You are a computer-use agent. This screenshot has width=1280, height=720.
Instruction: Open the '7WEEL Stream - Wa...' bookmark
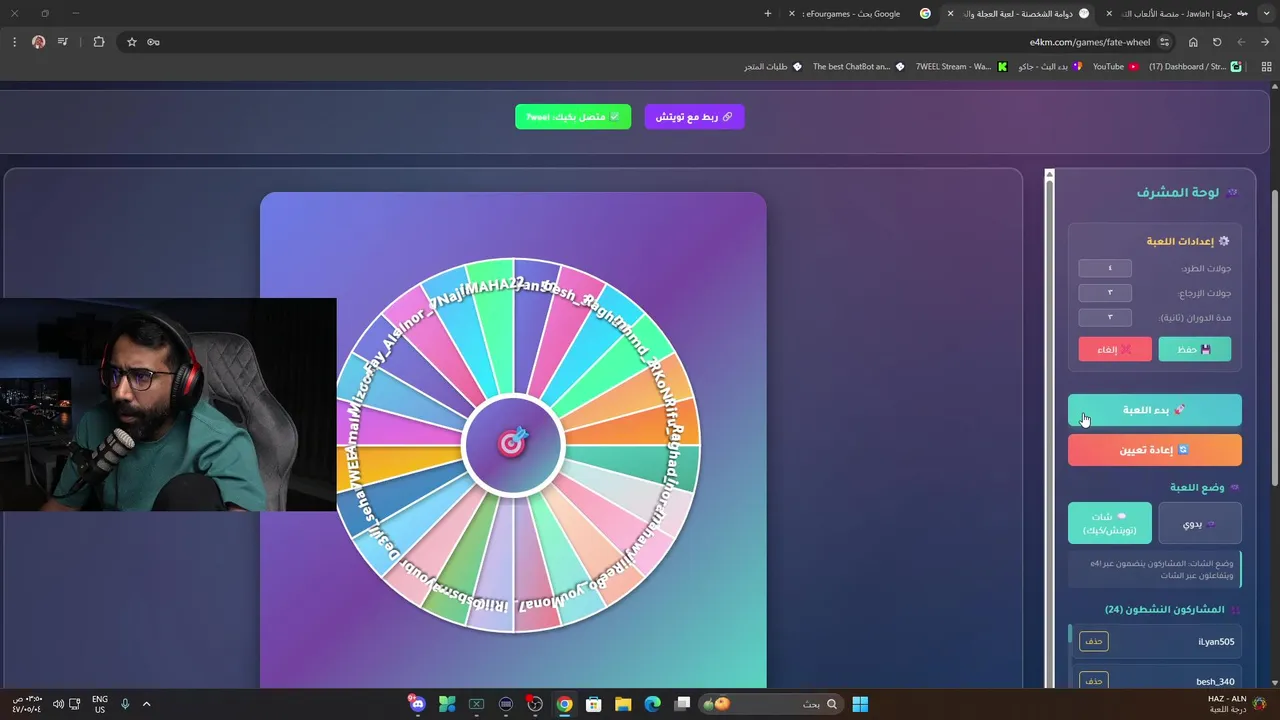pyautogui.click(x=961, y=66)
